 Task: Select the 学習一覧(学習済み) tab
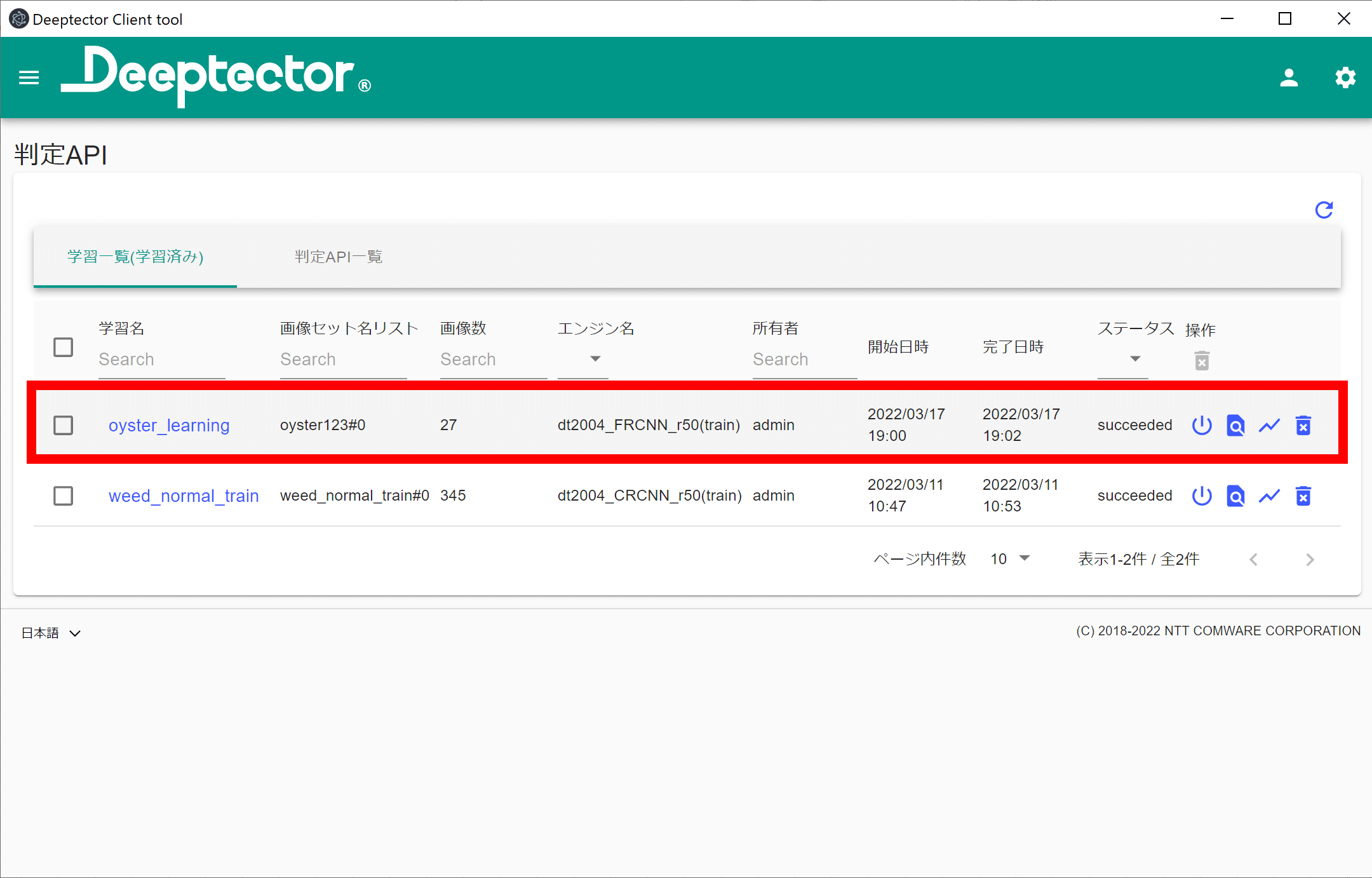[135, 257]
